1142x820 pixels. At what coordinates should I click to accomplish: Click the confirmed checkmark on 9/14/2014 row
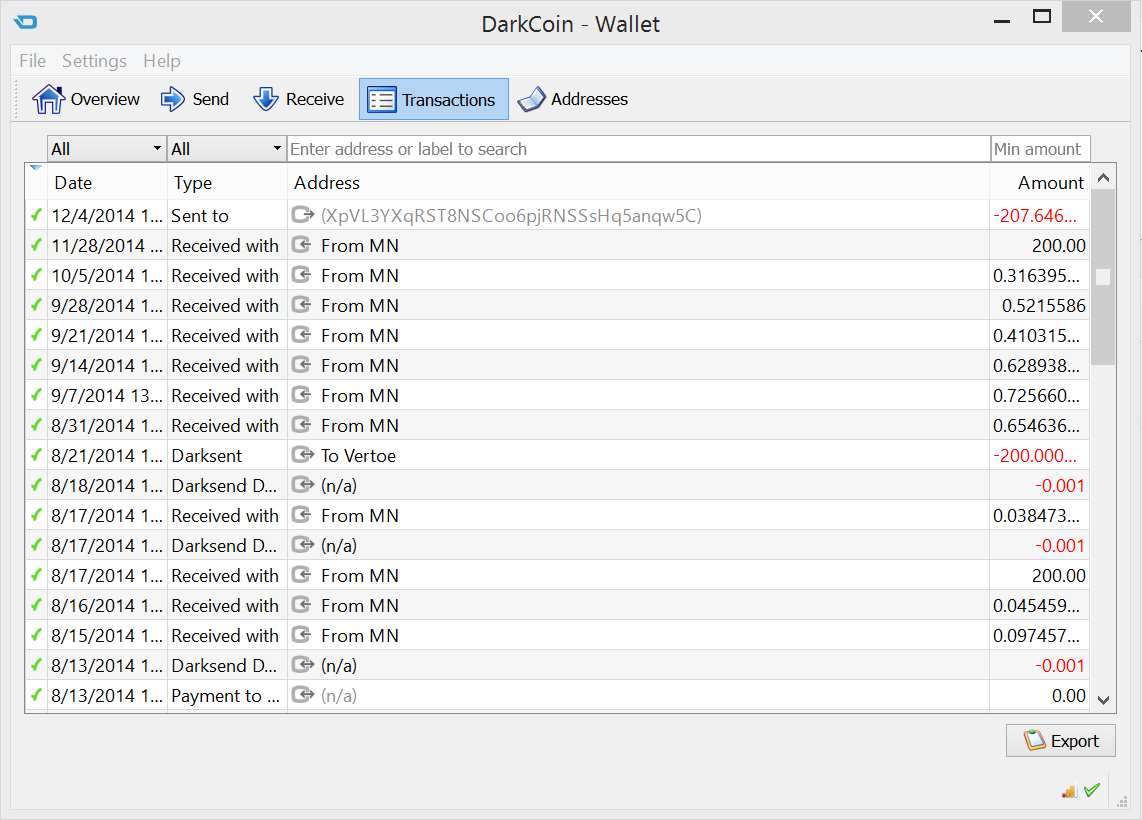point(36,365)
